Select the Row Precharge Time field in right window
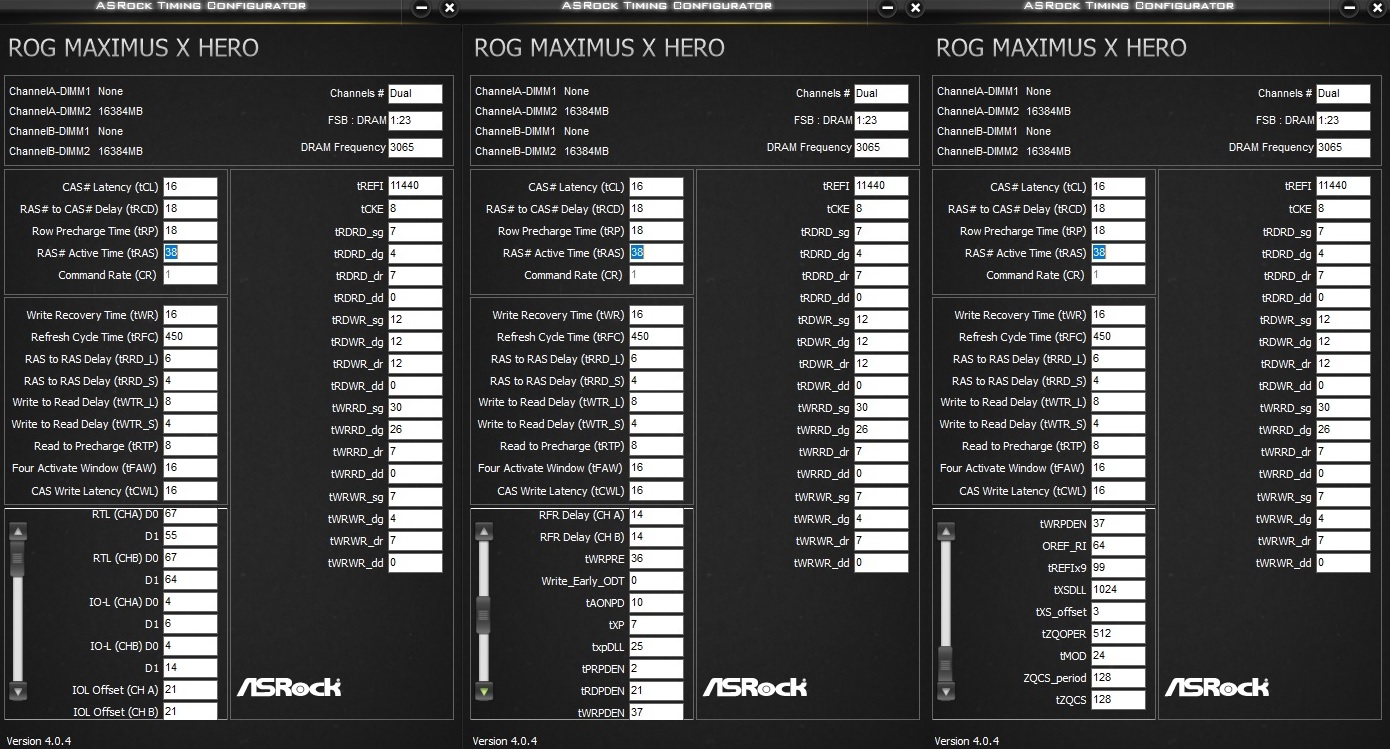Screen dimensions: 1390x749 coord(1118,231)
